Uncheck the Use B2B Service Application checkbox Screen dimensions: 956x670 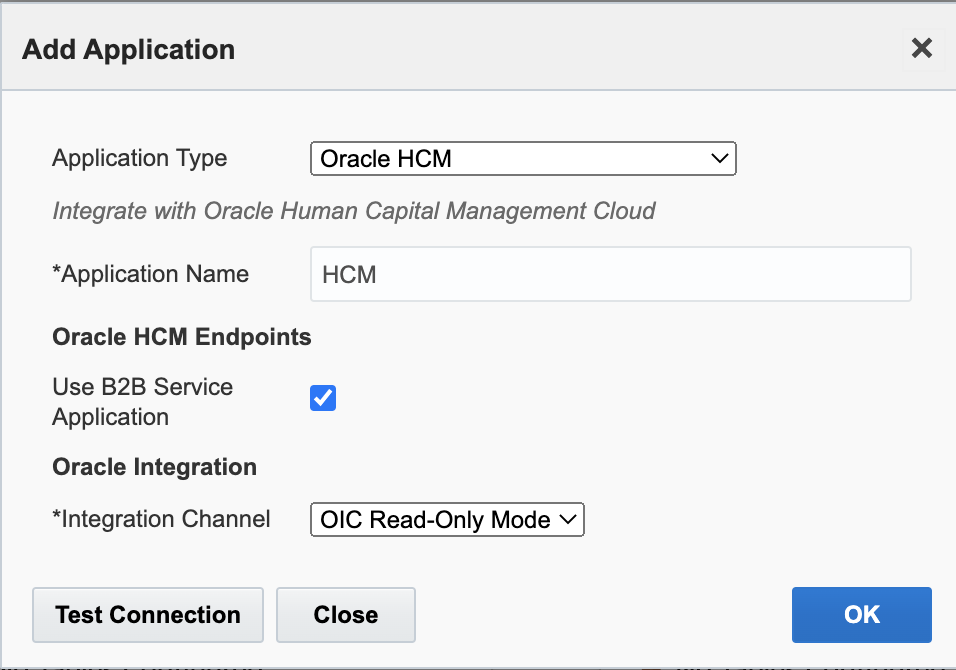click(x=323, y=399)
